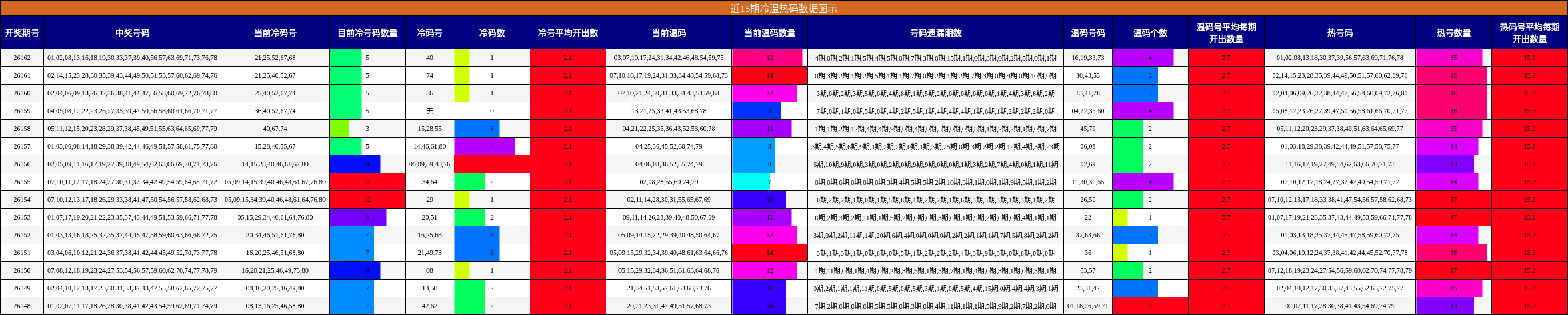Image resolution: width=1568 pixels, height=315 pixels.
Task: Click current warm codes 13,21,25,33,41,43,53,68,78
Action: coord(669,111)
